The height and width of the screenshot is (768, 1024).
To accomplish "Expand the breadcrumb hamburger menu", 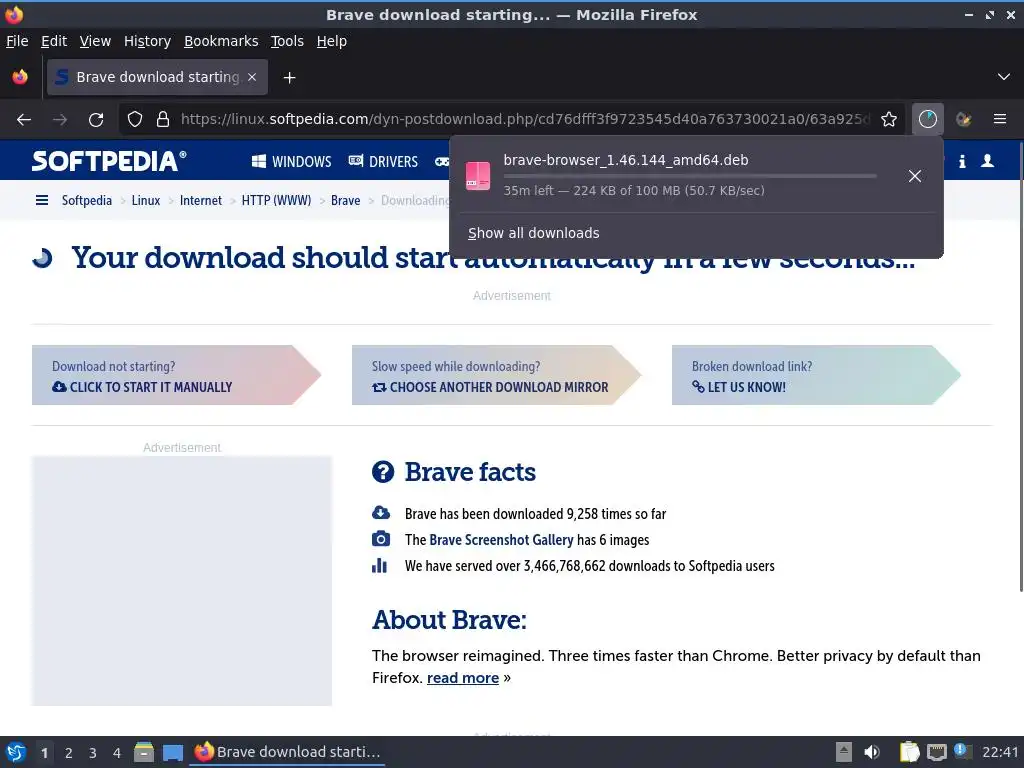I will coord(42,200).
